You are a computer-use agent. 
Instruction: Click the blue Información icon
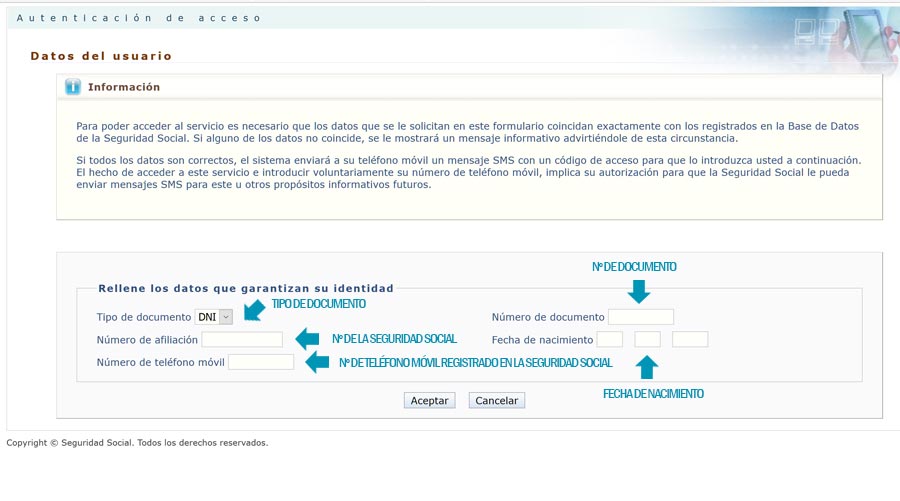[73, 87]
